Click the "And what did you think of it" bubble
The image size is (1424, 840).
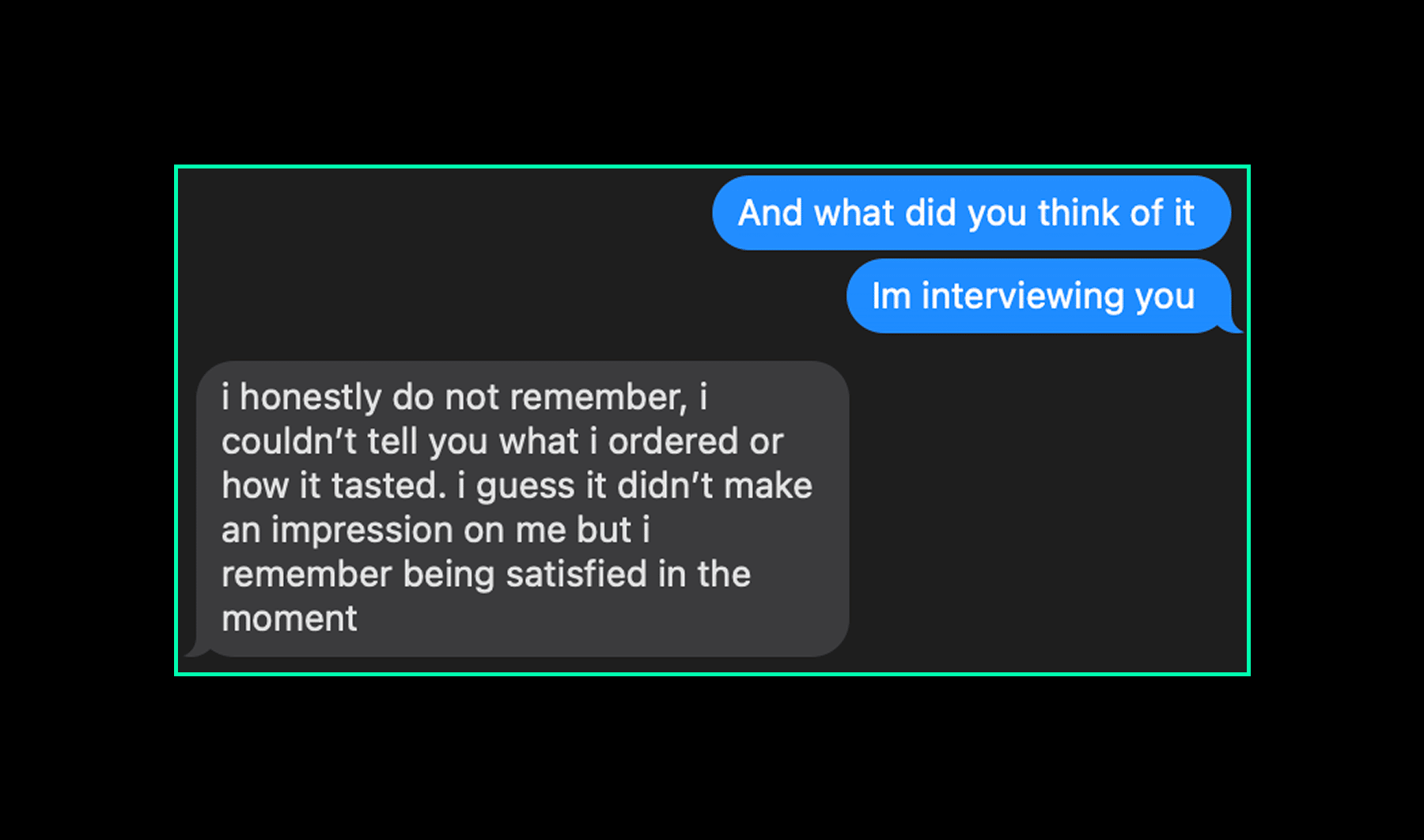[971, 213]
